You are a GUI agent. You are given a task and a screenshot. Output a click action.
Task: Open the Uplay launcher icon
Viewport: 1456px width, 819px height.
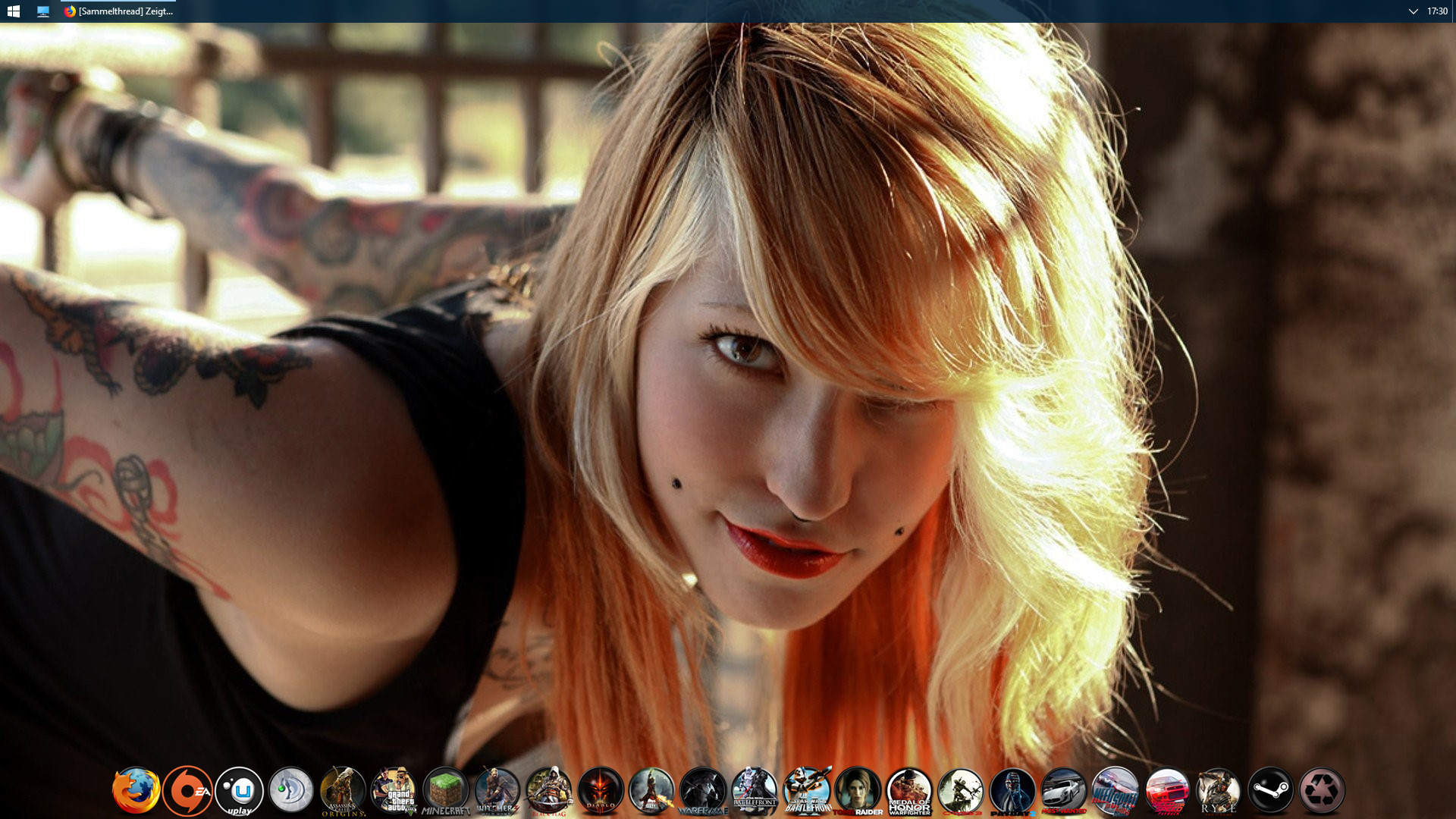click(x=239, y=791)
